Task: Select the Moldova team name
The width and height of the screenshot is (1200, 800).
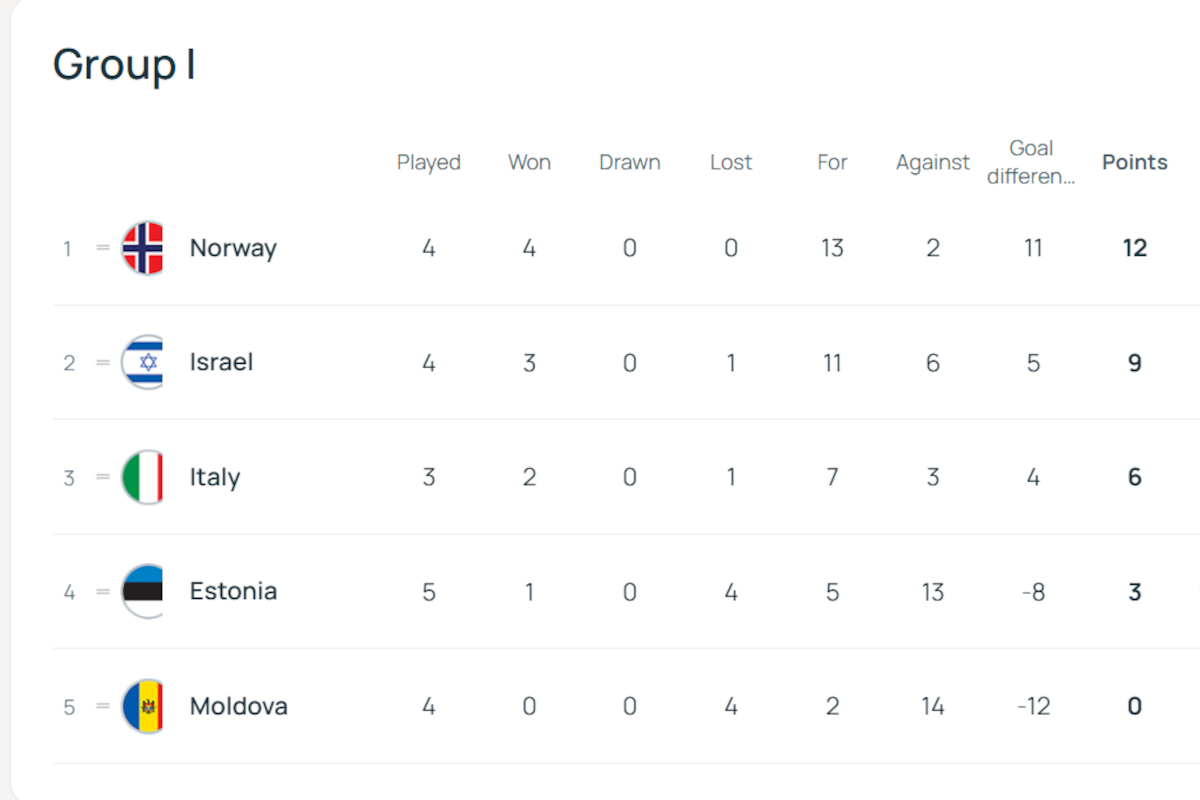Action: 238,706
